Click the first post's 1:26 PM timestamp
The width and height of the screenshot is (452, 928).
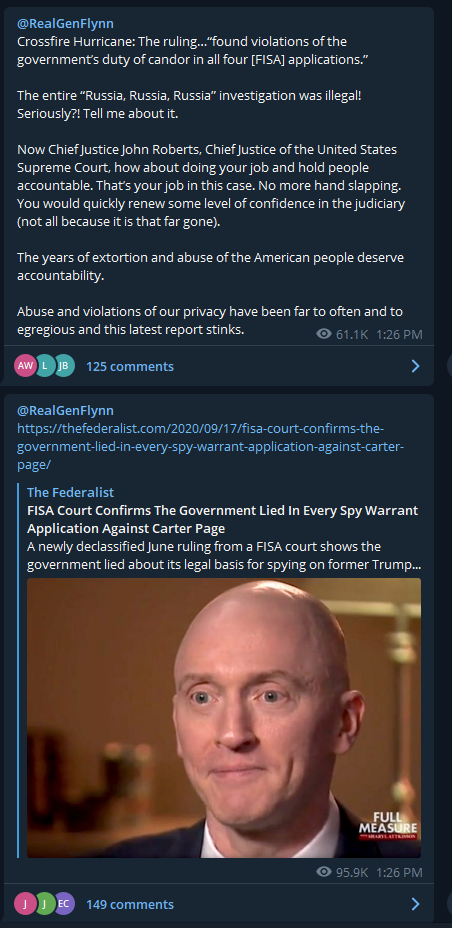click(399, 334)
